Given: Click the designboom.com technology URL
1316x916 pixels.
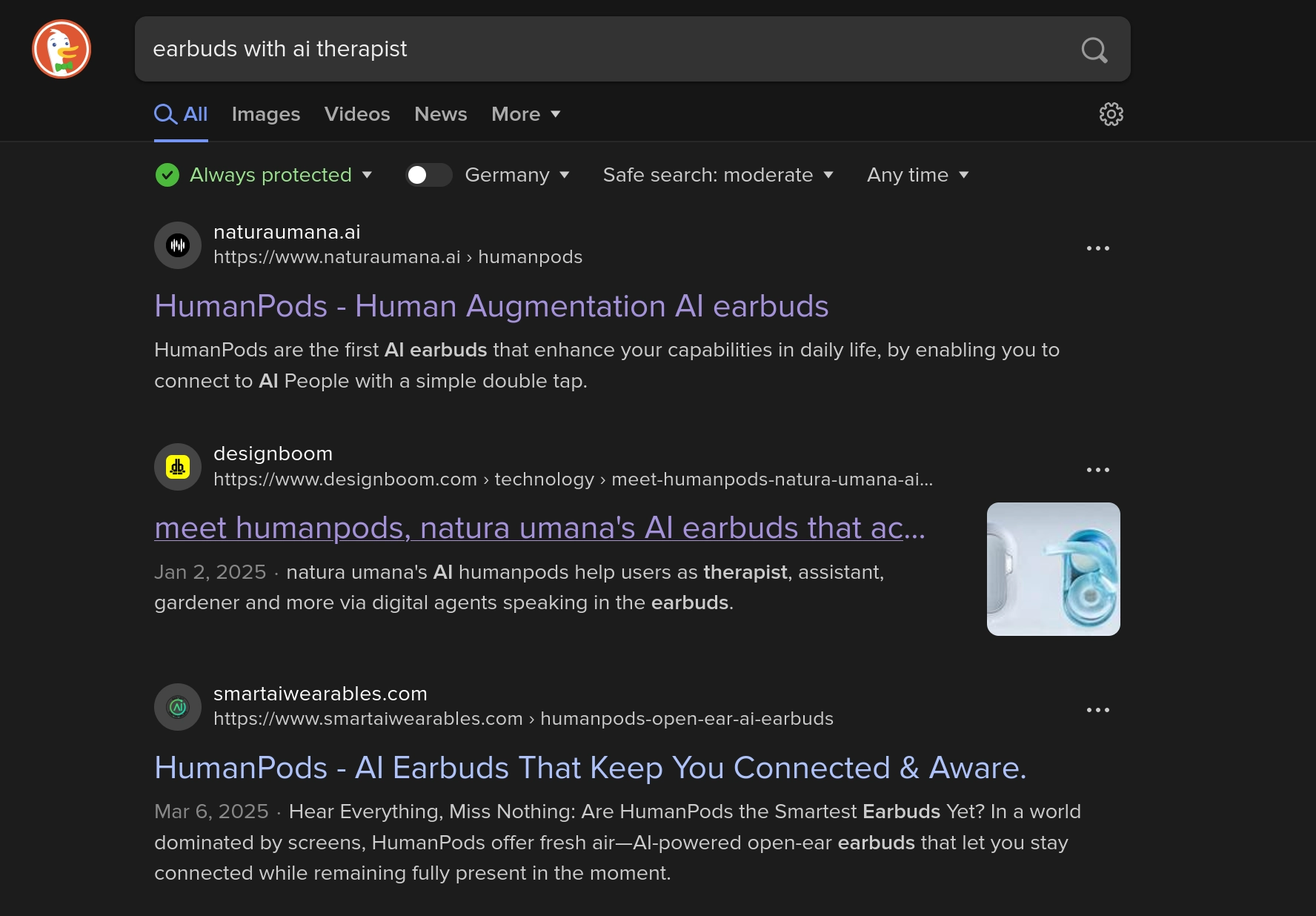Looking at the screenshot, I should click(x=573, y=479).
